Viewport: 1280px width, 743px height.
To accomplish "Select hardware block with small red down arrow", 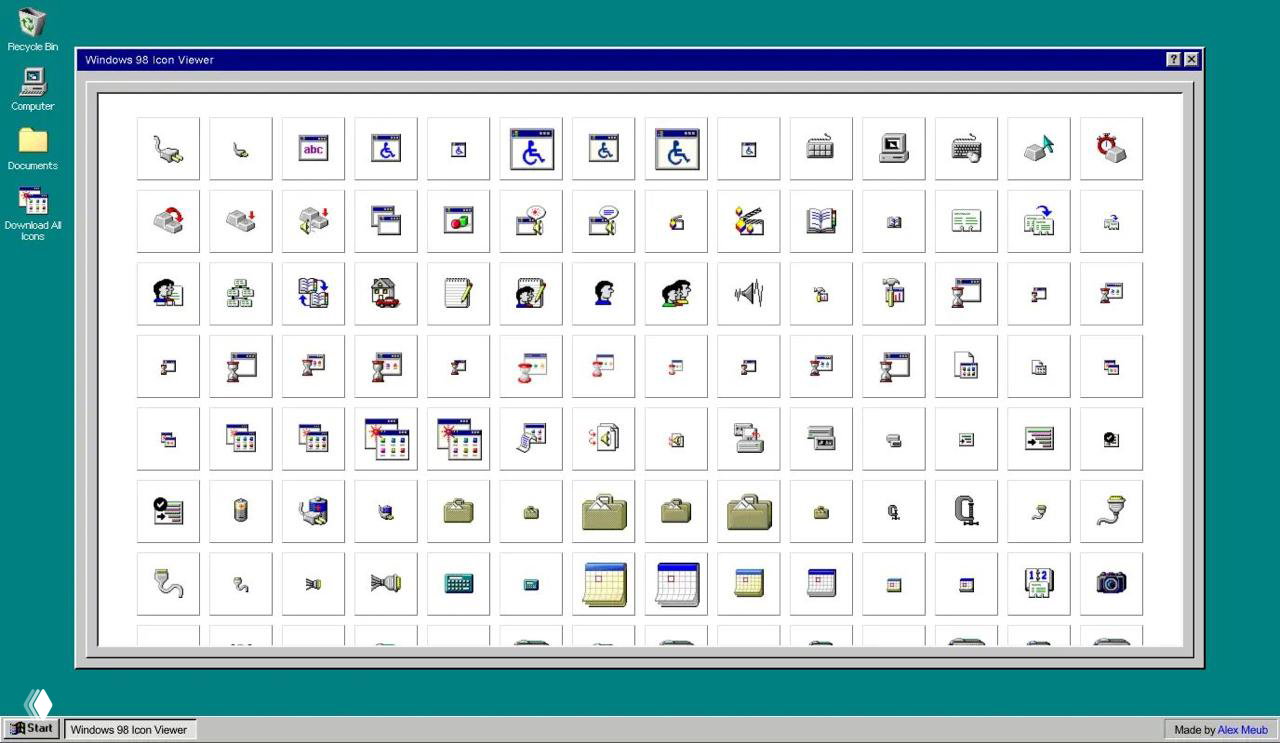I will click(x=241, y=221).
